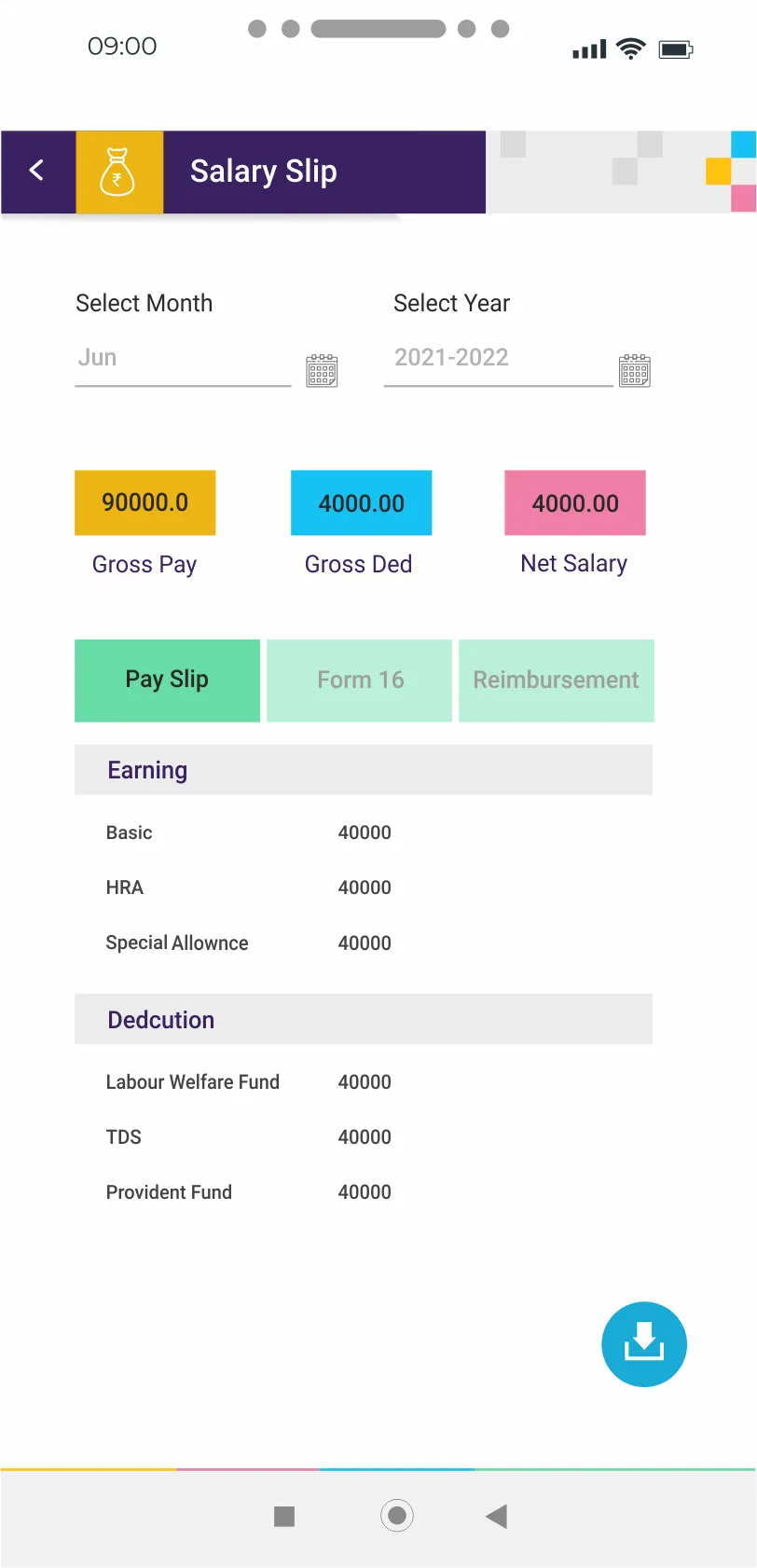Tap the back arrow in header
Viewport: 757px width, 1568px height.
coord(37,171)
